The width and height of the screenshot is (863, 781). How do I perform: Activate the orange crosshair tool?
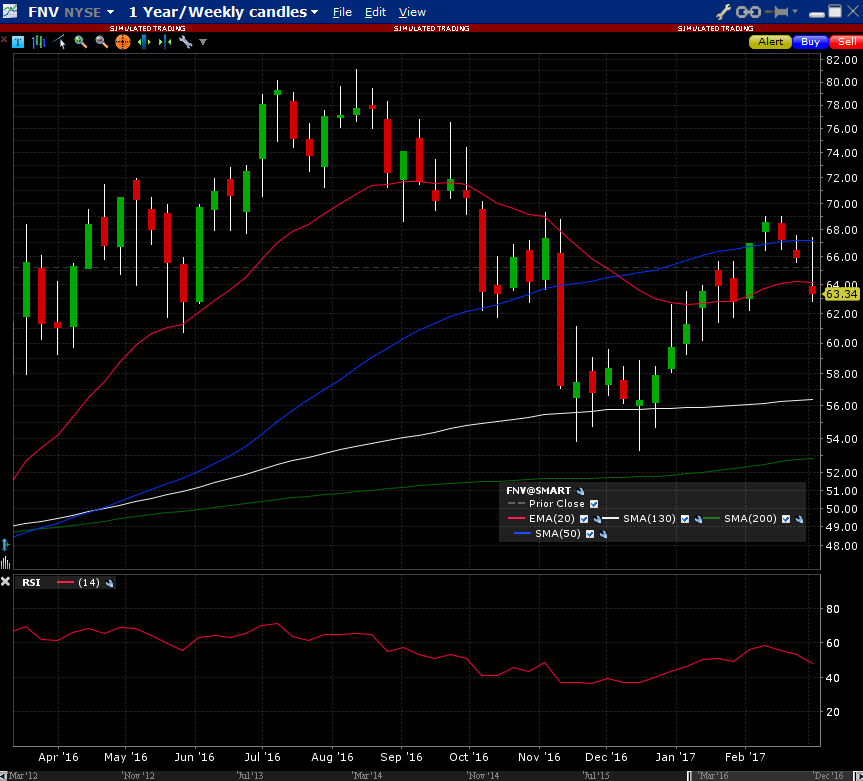[123, 42]
